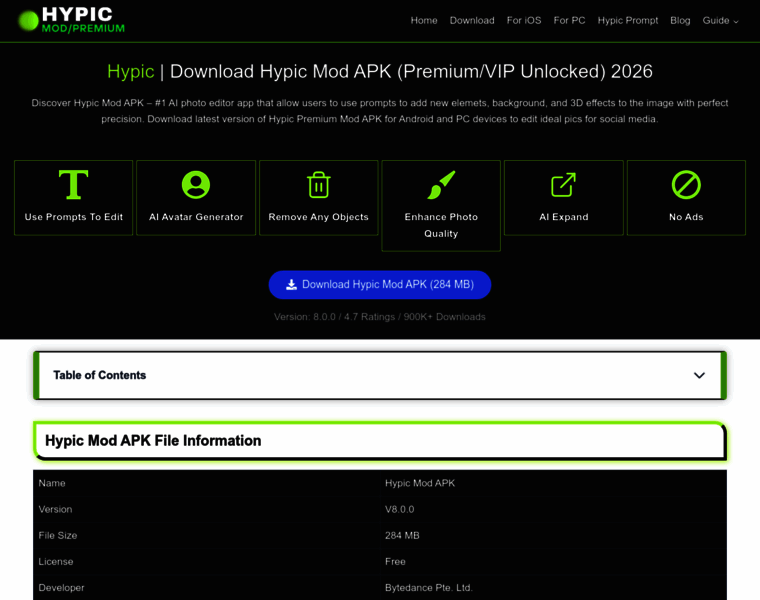Click the No Ads prohibition icon
This screenshot has width=760, height=600.
click(x=686, y=185)
